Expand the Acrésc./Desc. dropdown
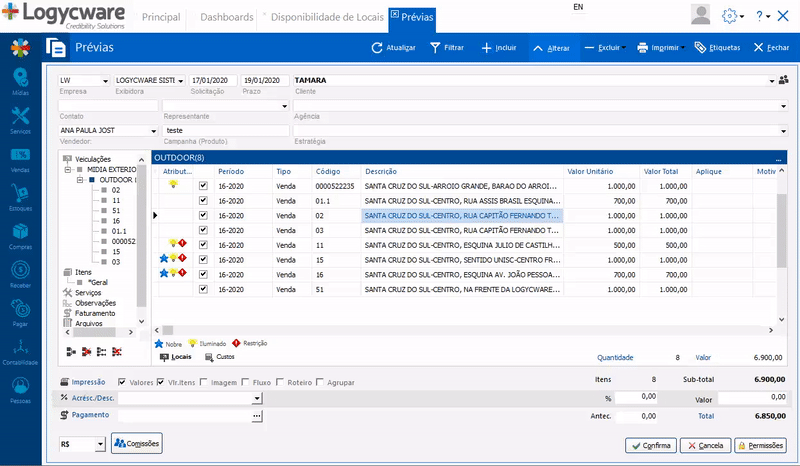Viewport: 800px width, 466px height. [257, 398]
